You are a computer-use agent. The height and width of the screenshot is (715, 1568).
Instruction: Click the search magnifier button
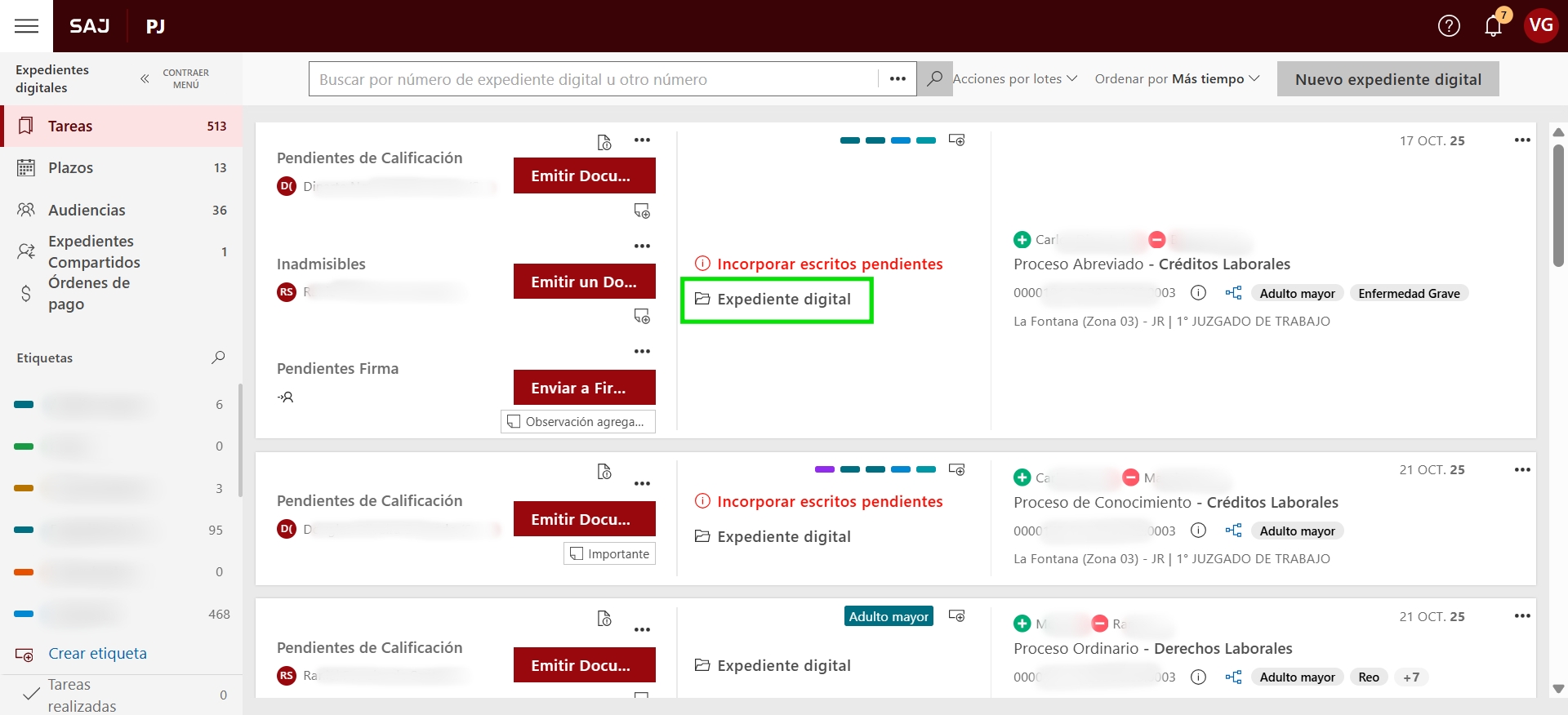tap(934, 79)
